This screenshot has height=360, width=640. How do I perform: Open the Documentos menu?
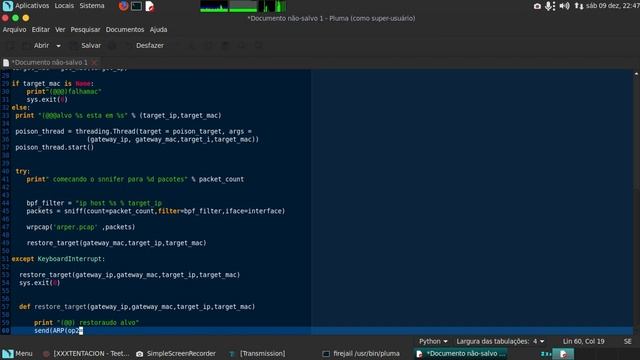click(x=125, y=29)
